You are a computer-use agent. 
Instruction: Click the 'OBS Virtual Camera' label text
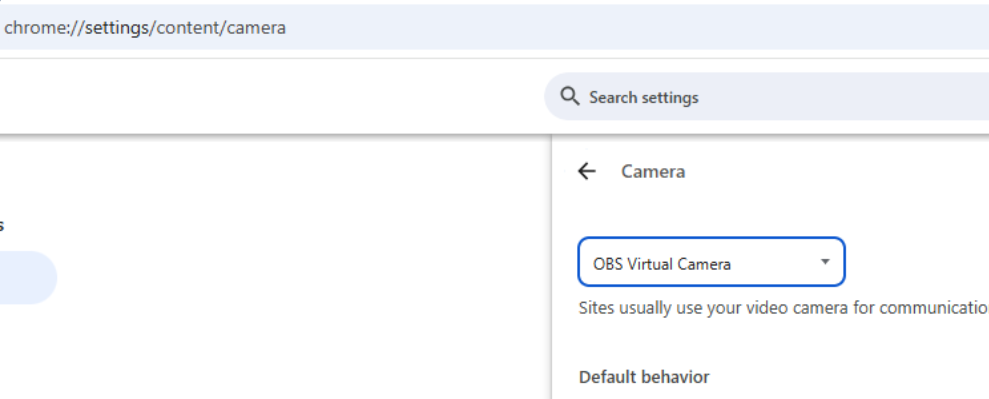point(662,263)
